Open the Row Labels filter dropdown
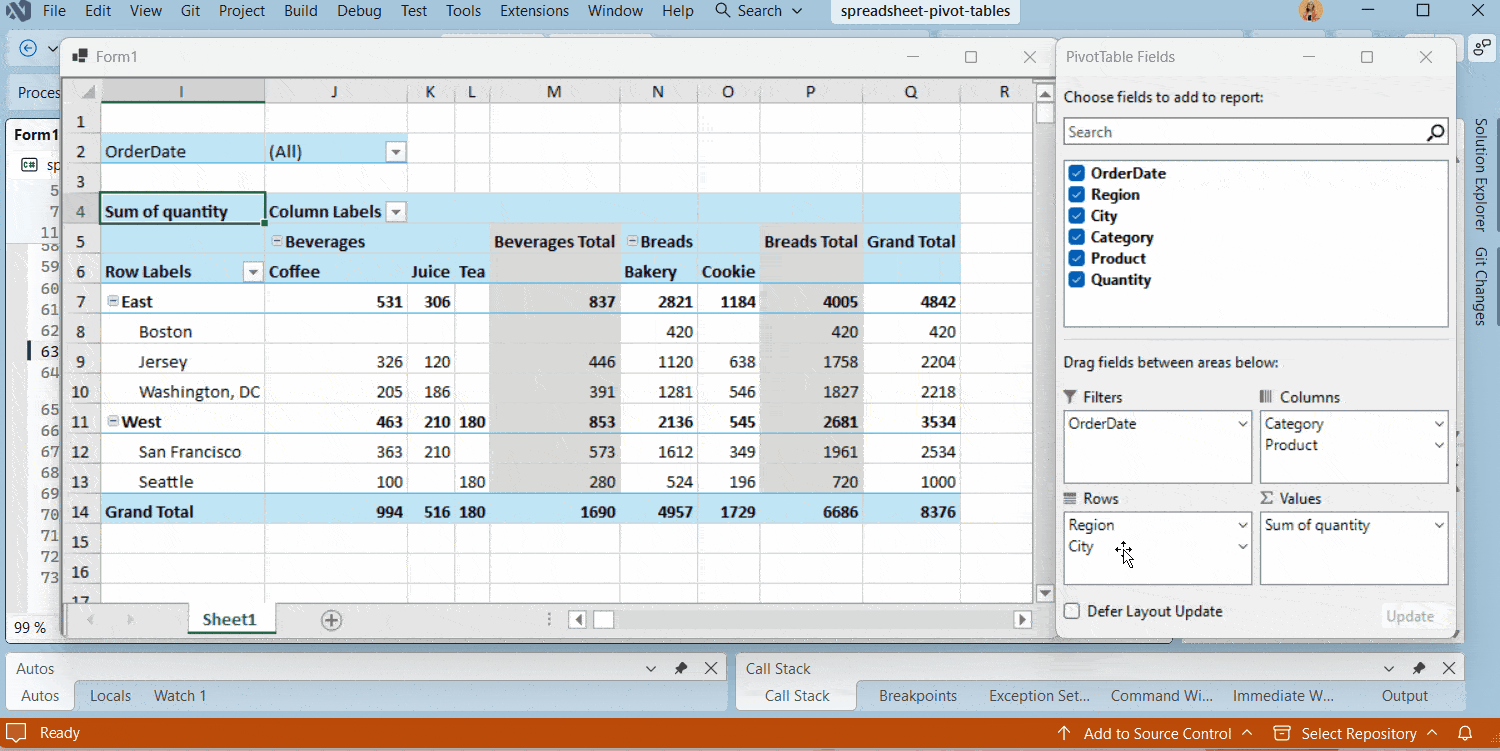1500x751 pixels. pyautogui.click(x=252, y=271)
